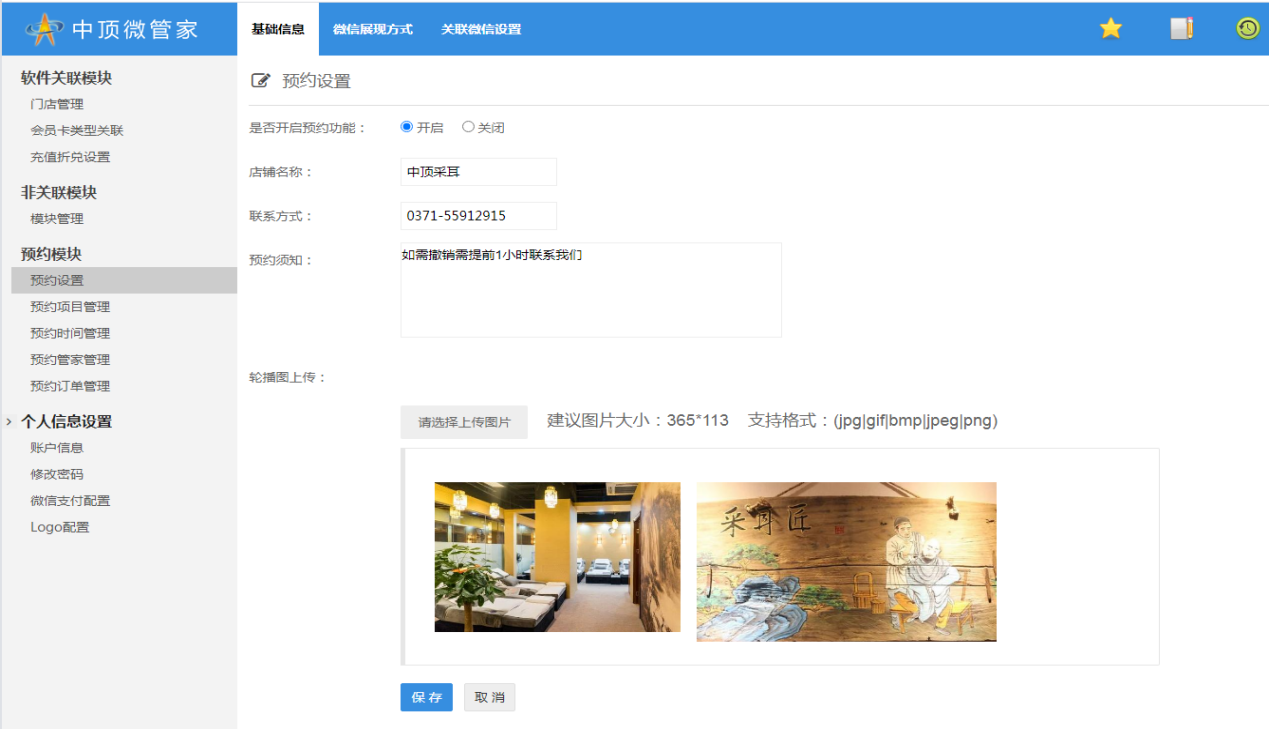
Task: Click the 建议图片大小：365*113 hint text
Action: pos(638,421)
